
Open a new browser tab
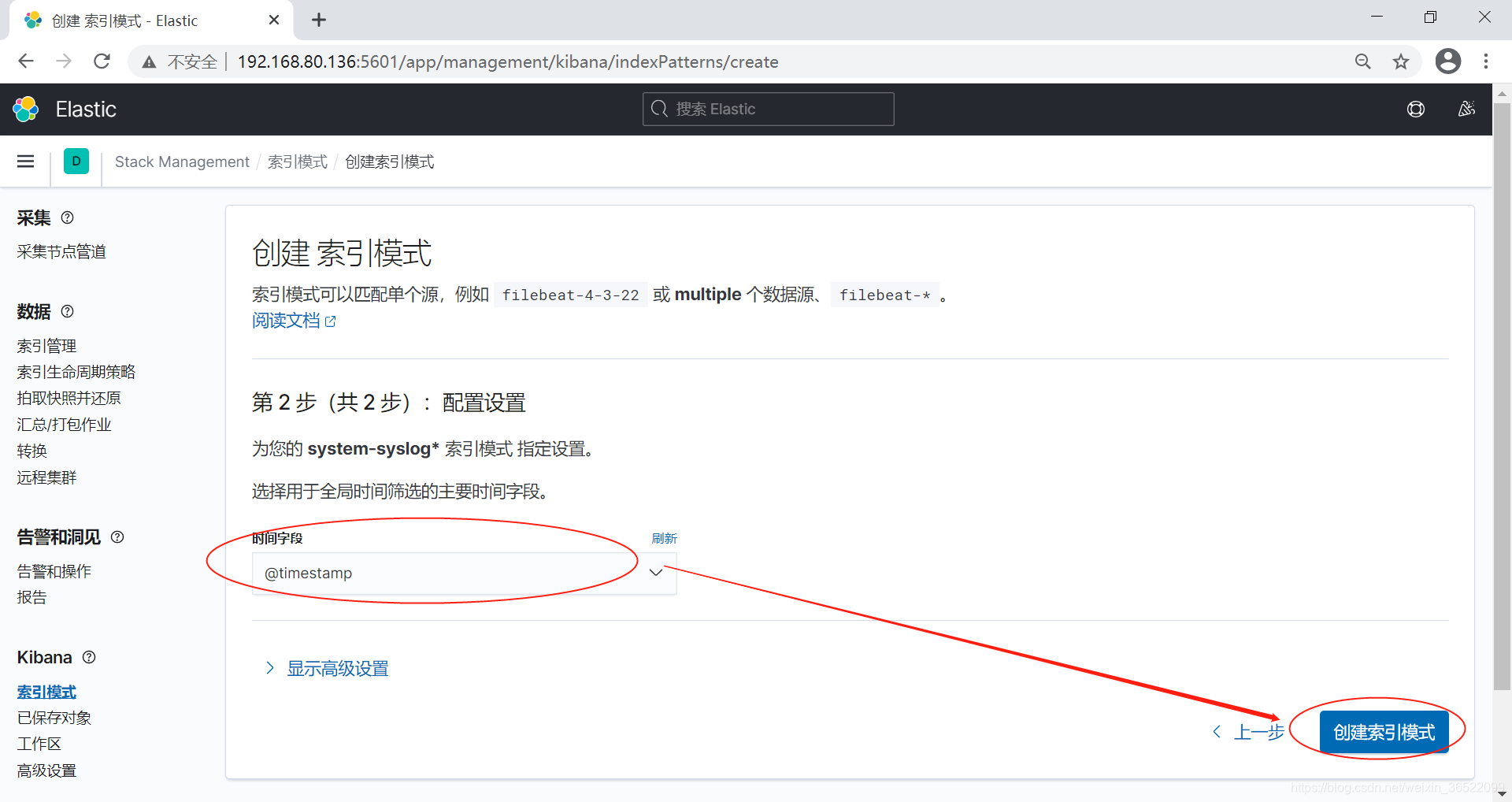pyautogui.click(x=319, y=20)
